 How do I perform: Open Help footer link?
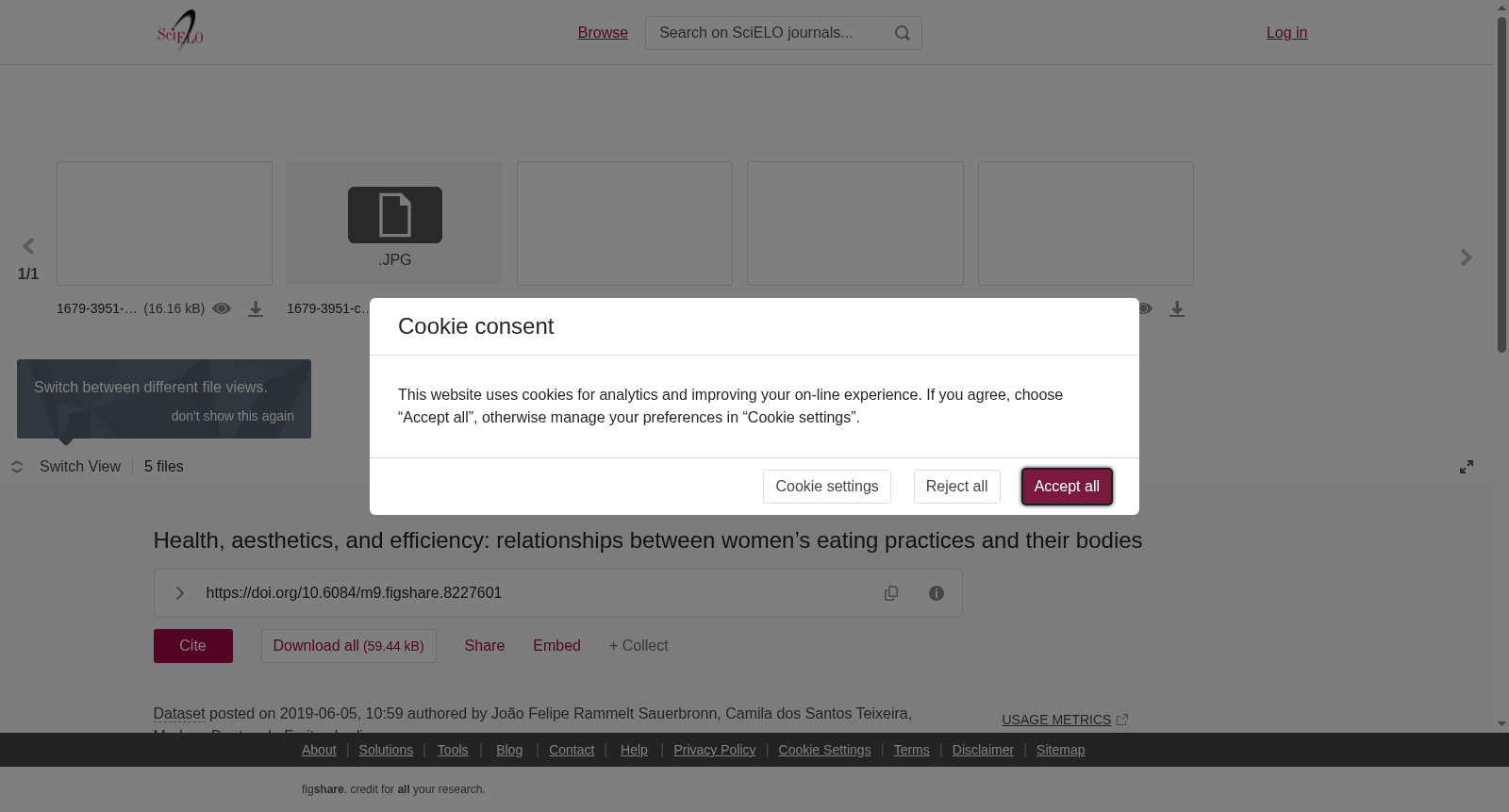[x=634, y=750]
